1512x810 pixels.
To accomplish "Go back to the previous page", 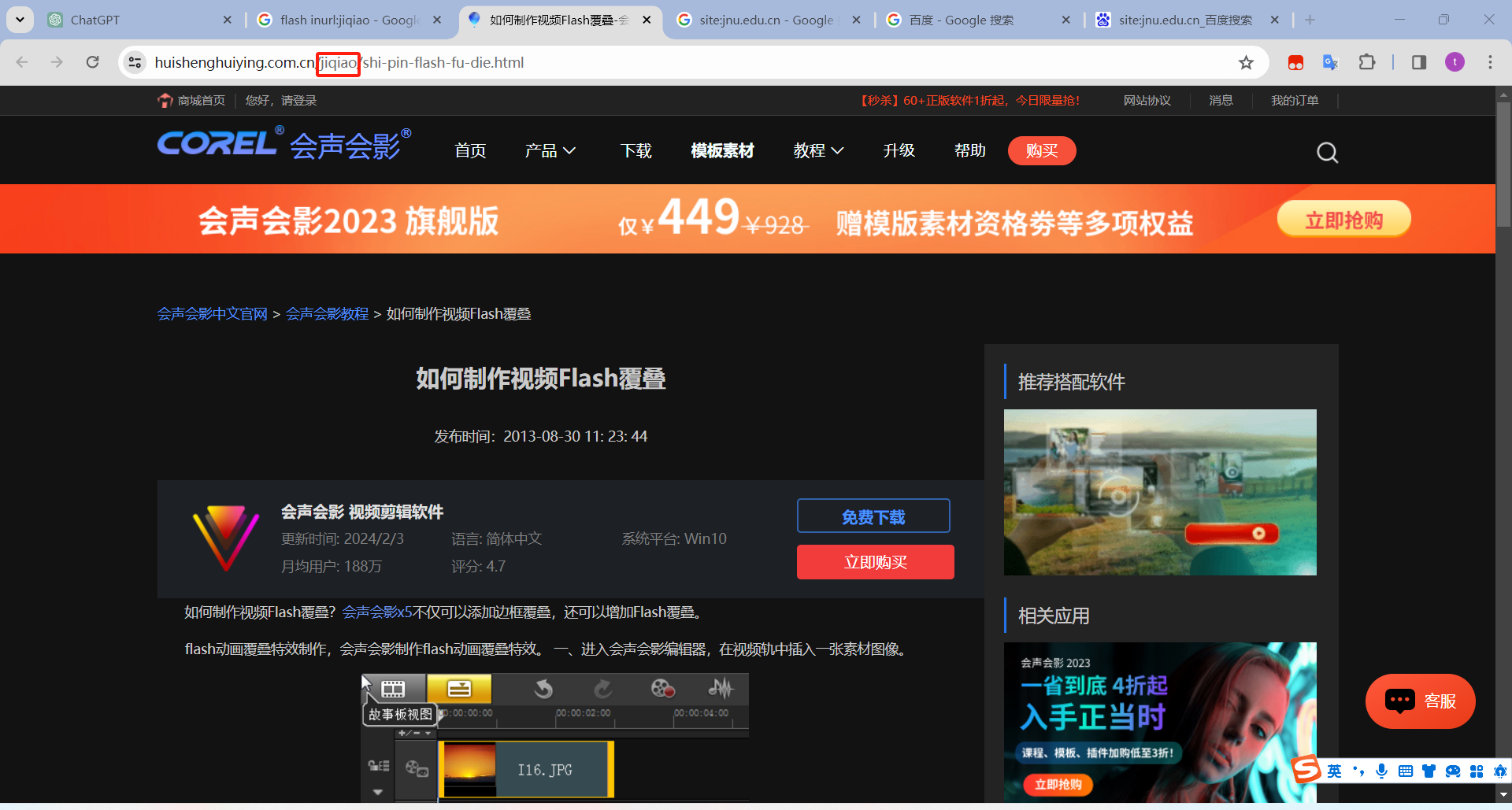I will coord(22,62).
